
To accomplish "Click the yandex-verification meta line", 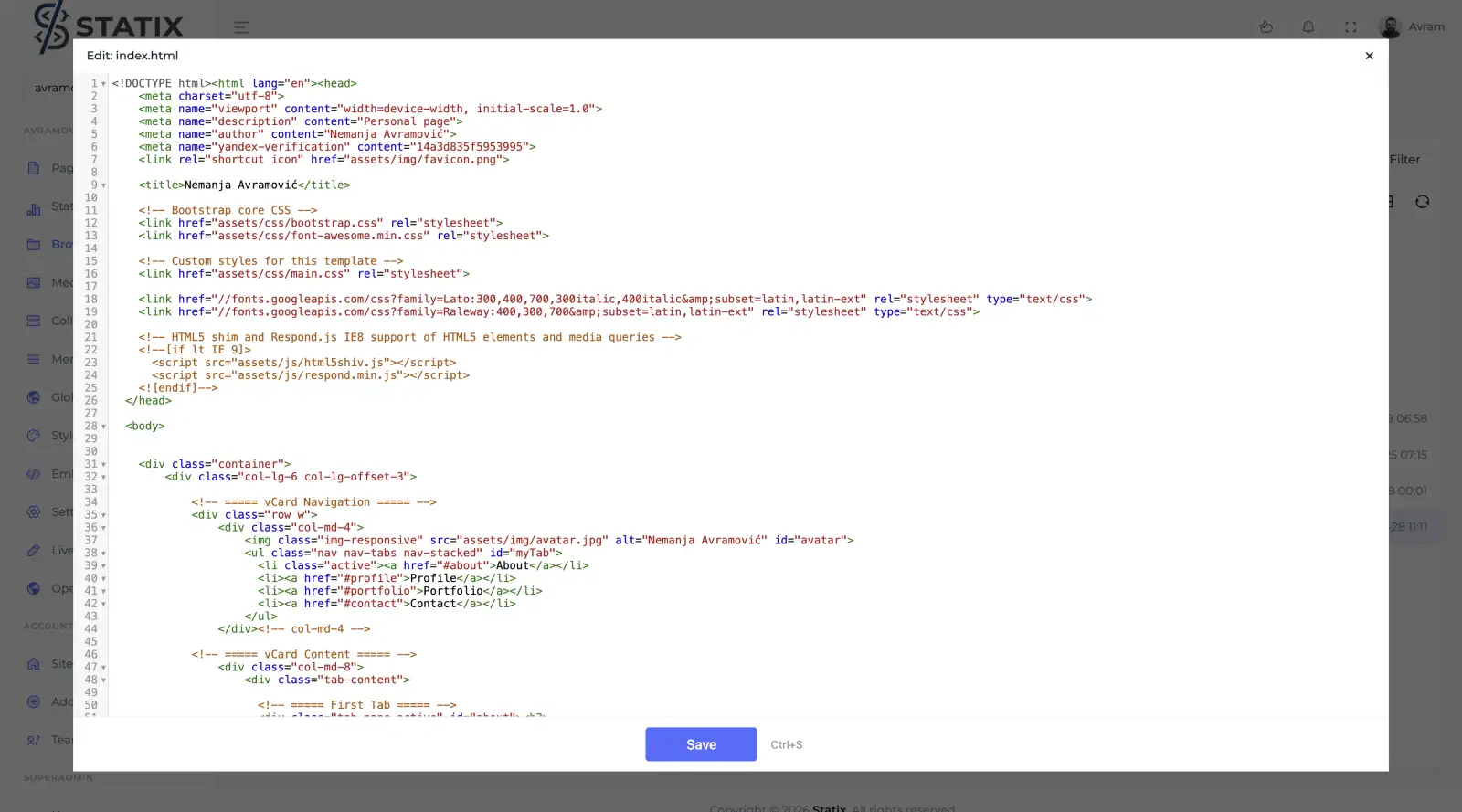I will coord(337,147).
